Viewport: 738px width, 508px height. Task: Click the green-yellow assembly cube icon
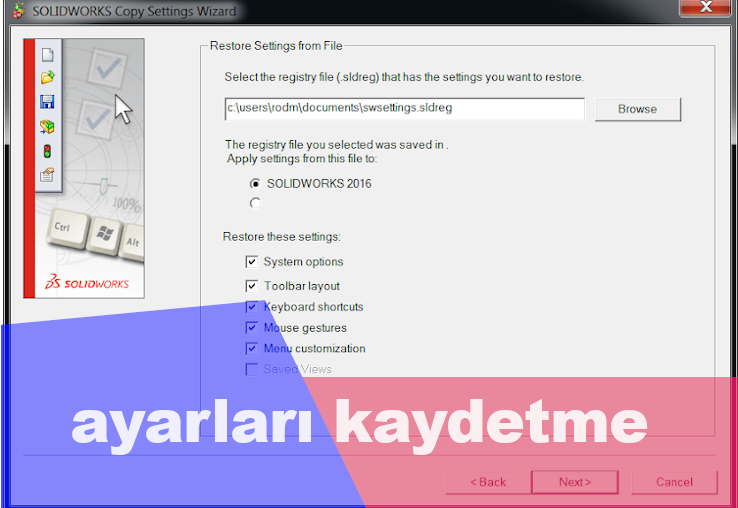[47, 127]
